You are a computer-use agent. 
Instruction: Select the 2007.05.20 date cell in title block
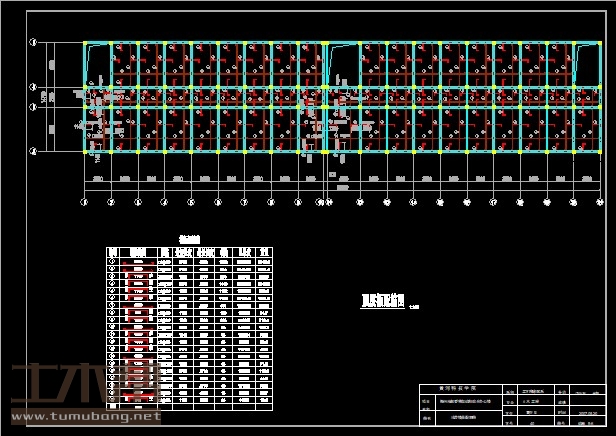tap(589, 410)
